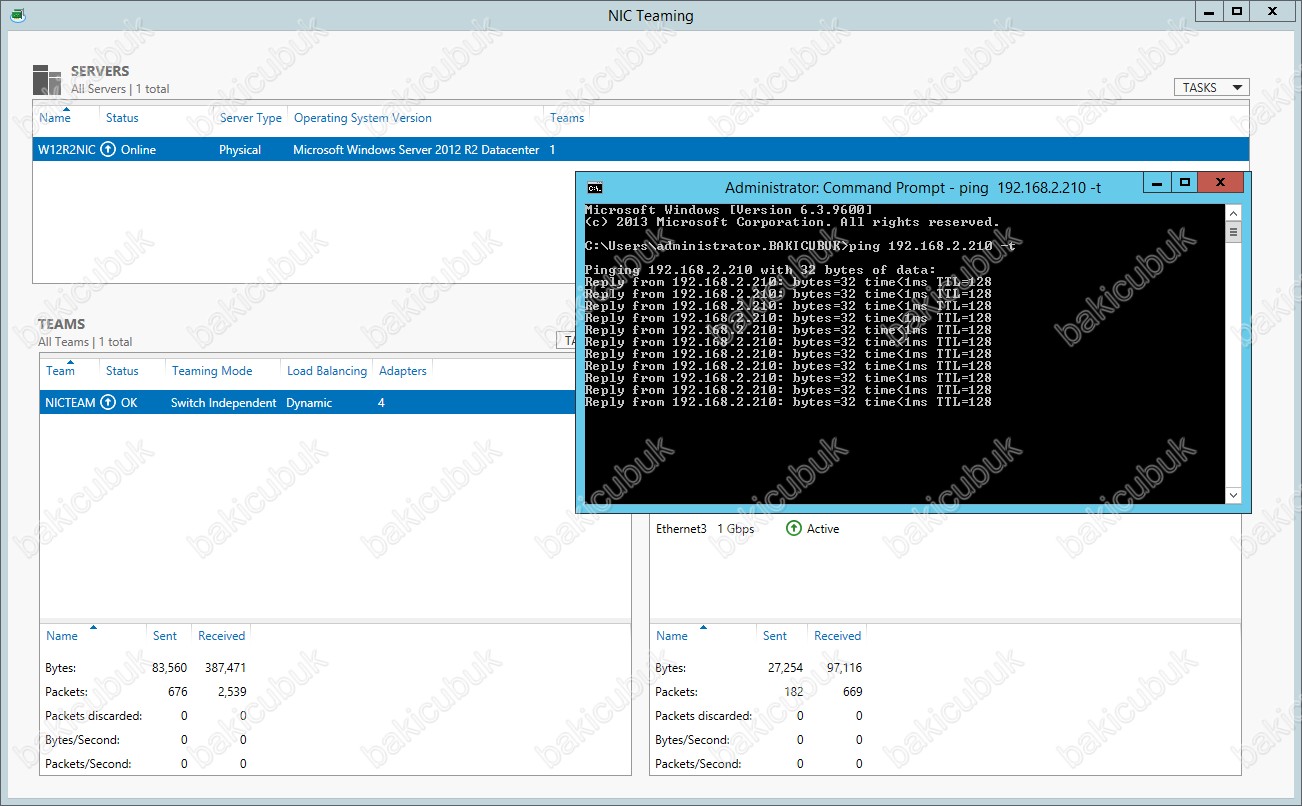Viewport: 1302px width, 806px height.
Task: Sort servers by Server Type column
Action: pos(251,118)
